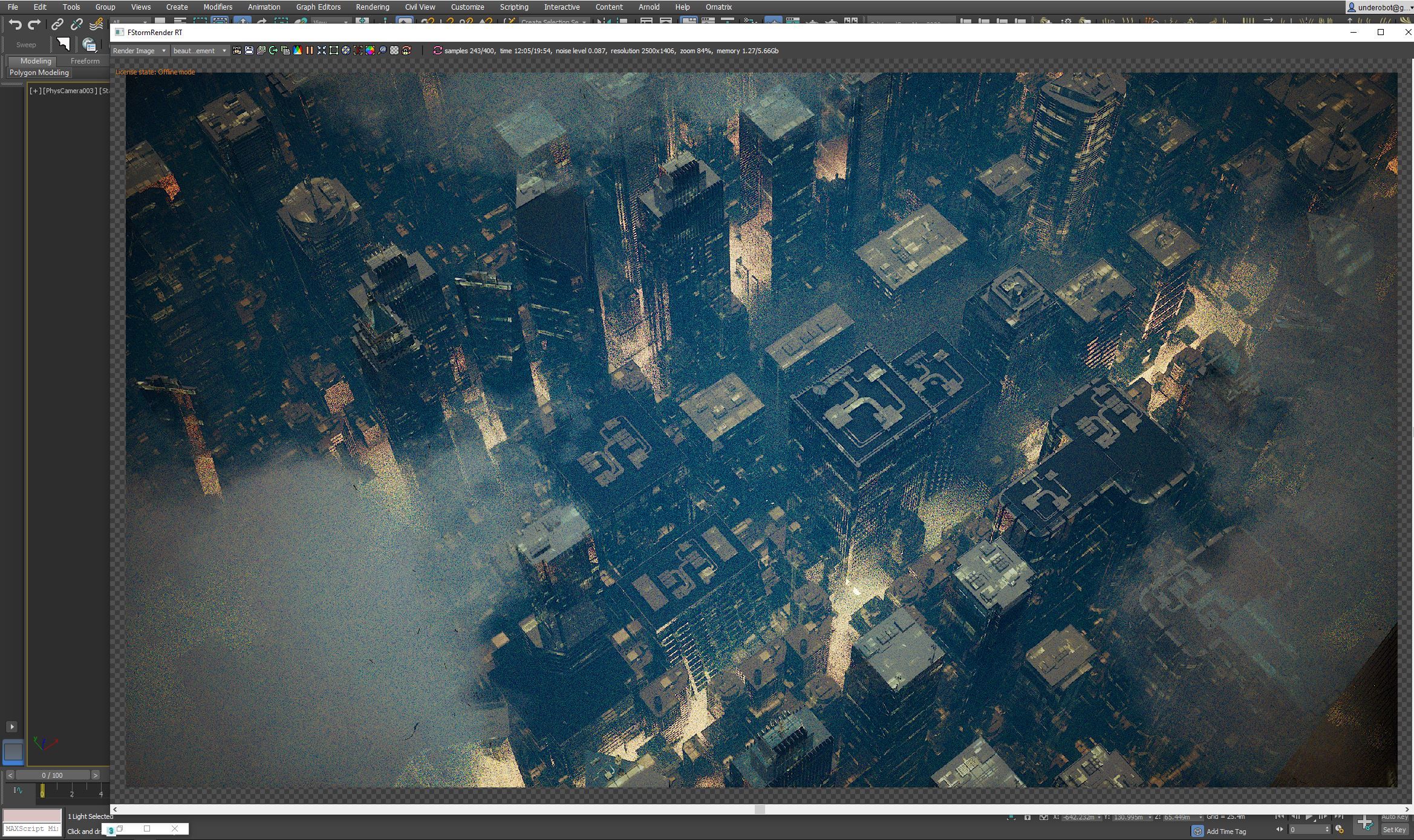Open the Rendering menu
Screen dimensions: 1414x840
(372, 7)
